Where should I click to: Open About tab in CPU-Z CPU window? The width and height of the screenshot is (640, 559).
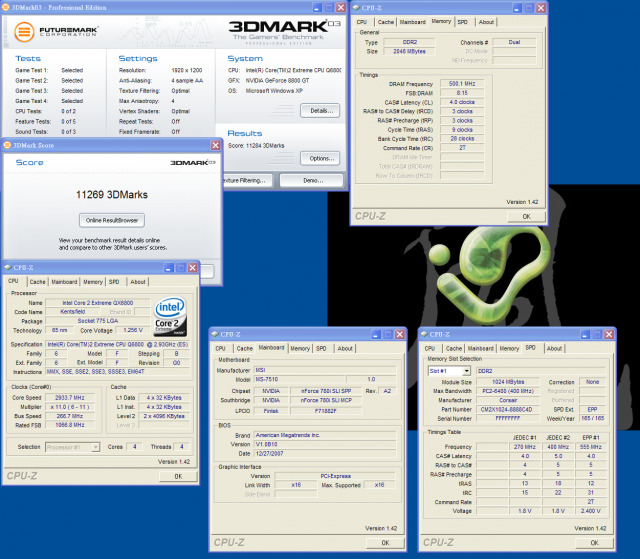tap(138, 282)
